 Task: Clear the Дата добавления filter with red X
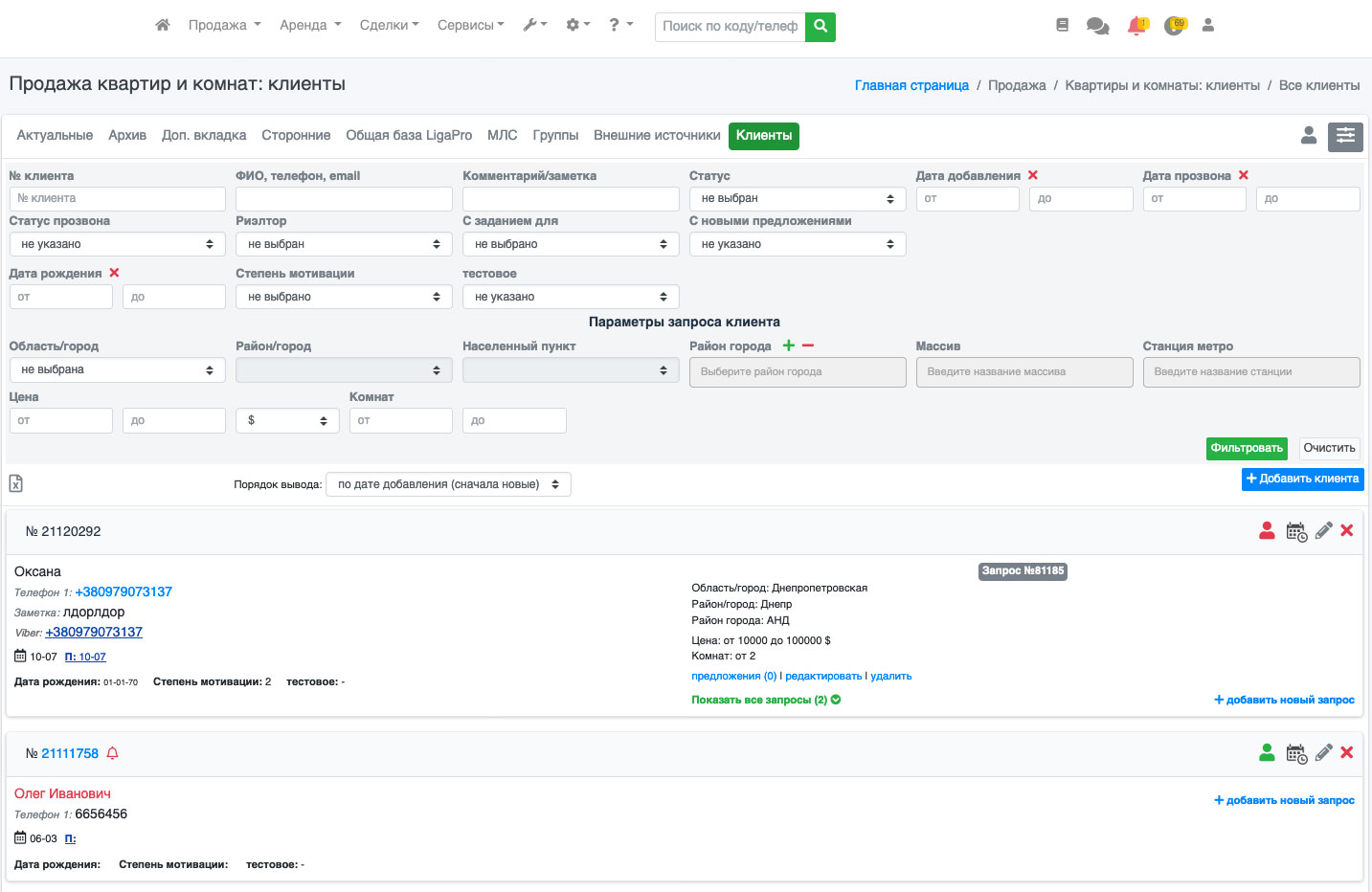[x=1033, y=175]
